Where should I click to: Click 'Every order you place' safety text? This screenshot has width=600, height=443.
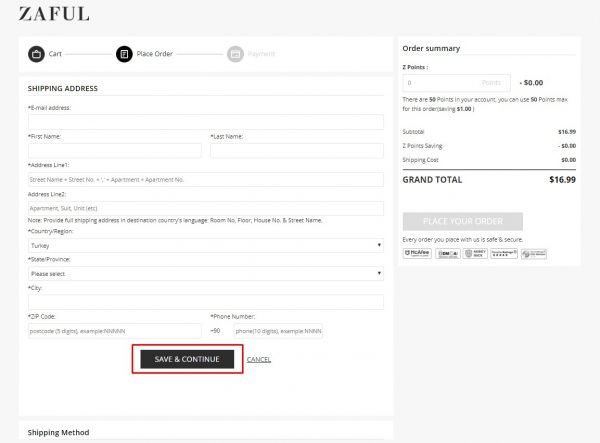pos(463,239)
